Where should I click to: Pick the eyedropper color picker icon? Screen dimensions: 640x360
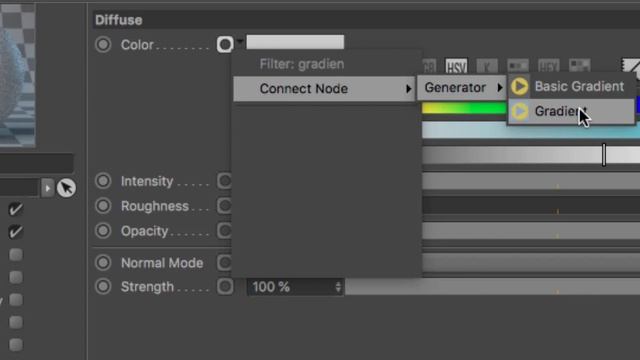[x=630, y=65]
